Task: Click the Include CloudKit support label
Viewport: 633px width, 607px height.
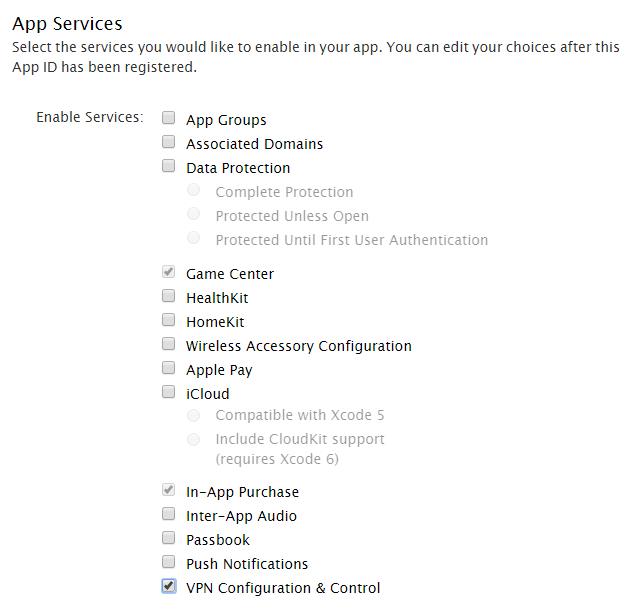Action: coord(300,449)
